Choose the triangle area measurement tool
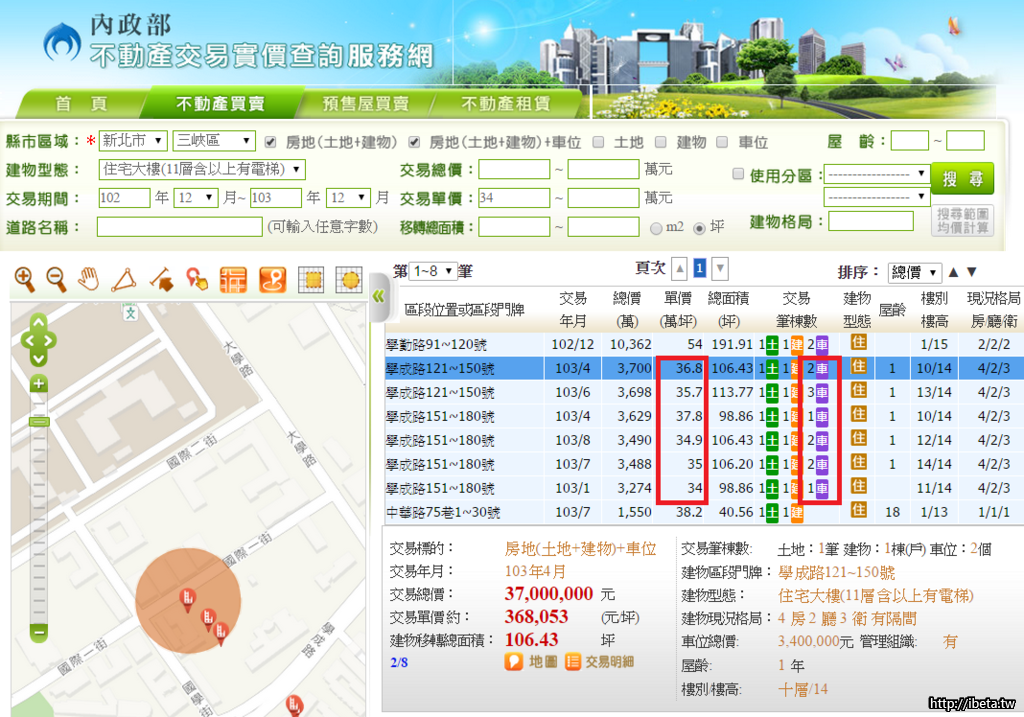Image resolution: width=1024 pixels, height=717 pixels. 122,279
